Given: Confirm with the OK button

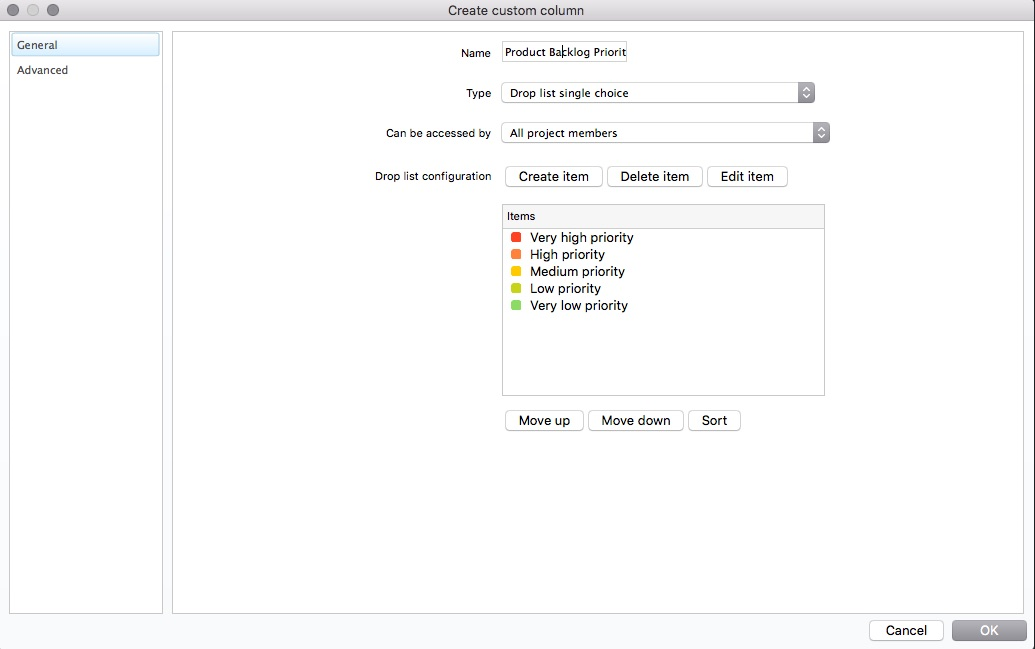Looking at the screenshot, I should [x=988, y=630].
